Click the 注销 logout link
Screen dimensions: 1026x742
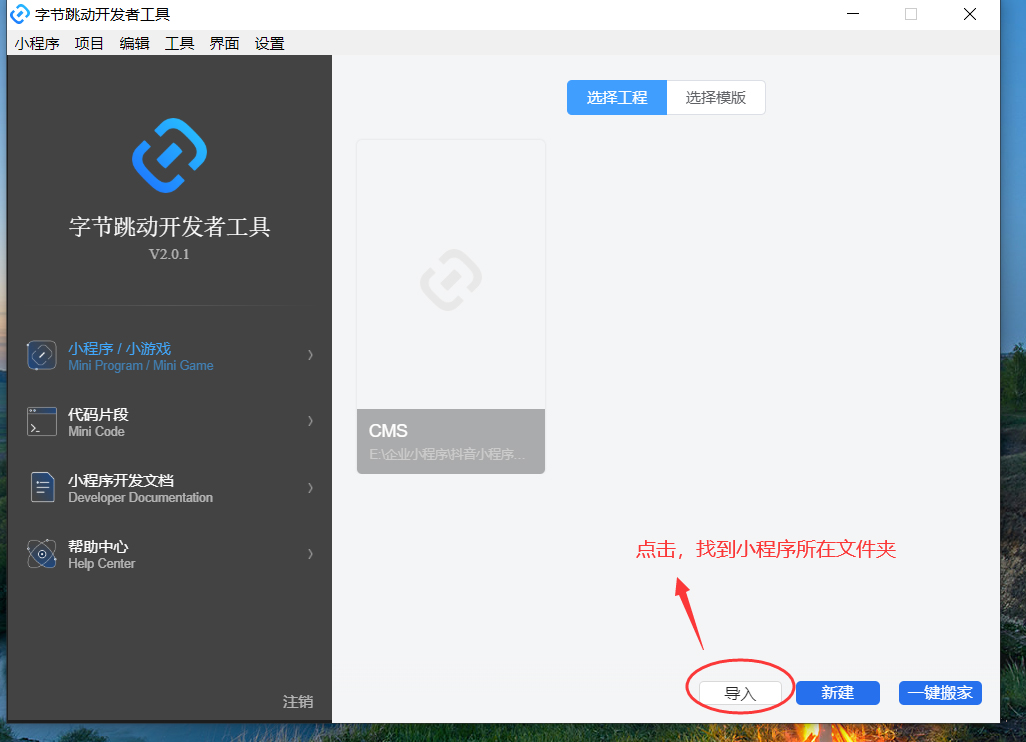[297, 702]
